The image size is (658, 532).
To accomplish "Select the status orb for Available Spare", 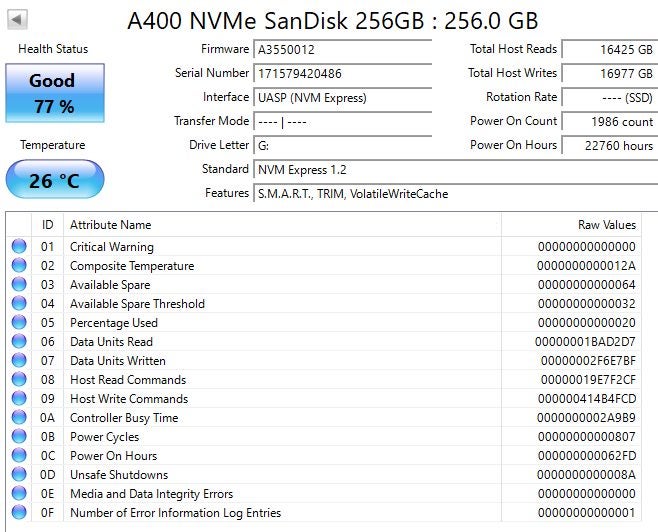I will click(x=19, y=284).
